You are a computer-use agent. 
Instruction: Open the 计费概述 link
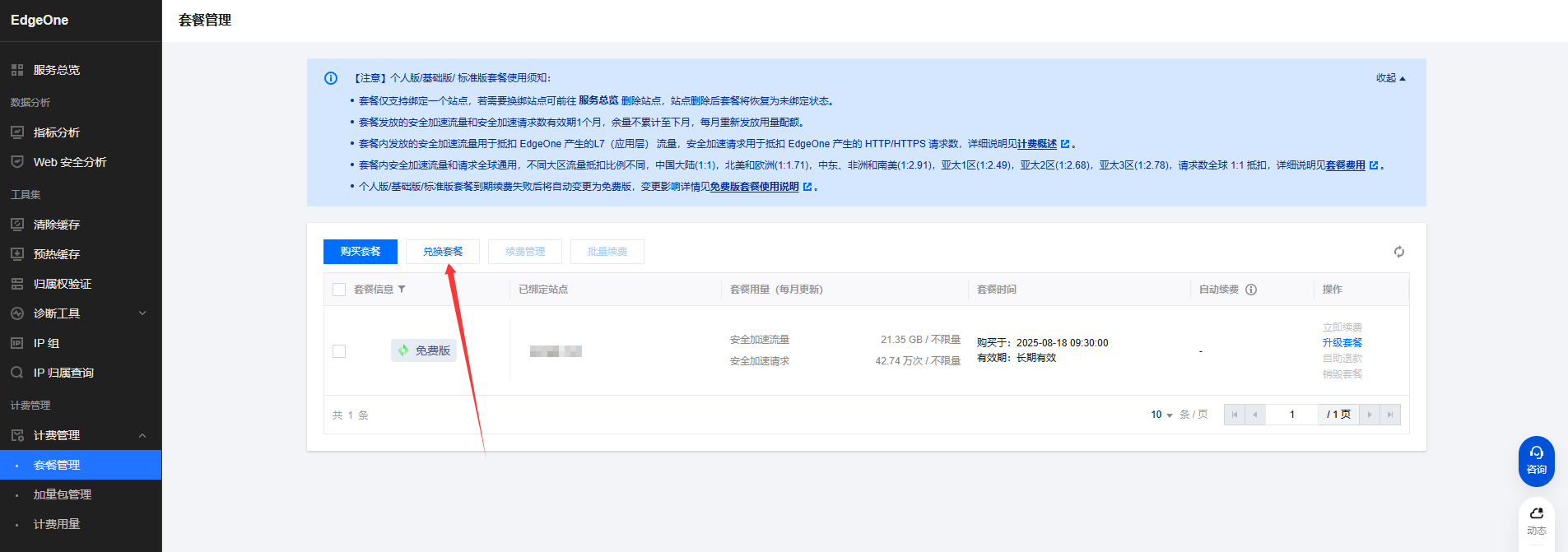pos(1037,143)
